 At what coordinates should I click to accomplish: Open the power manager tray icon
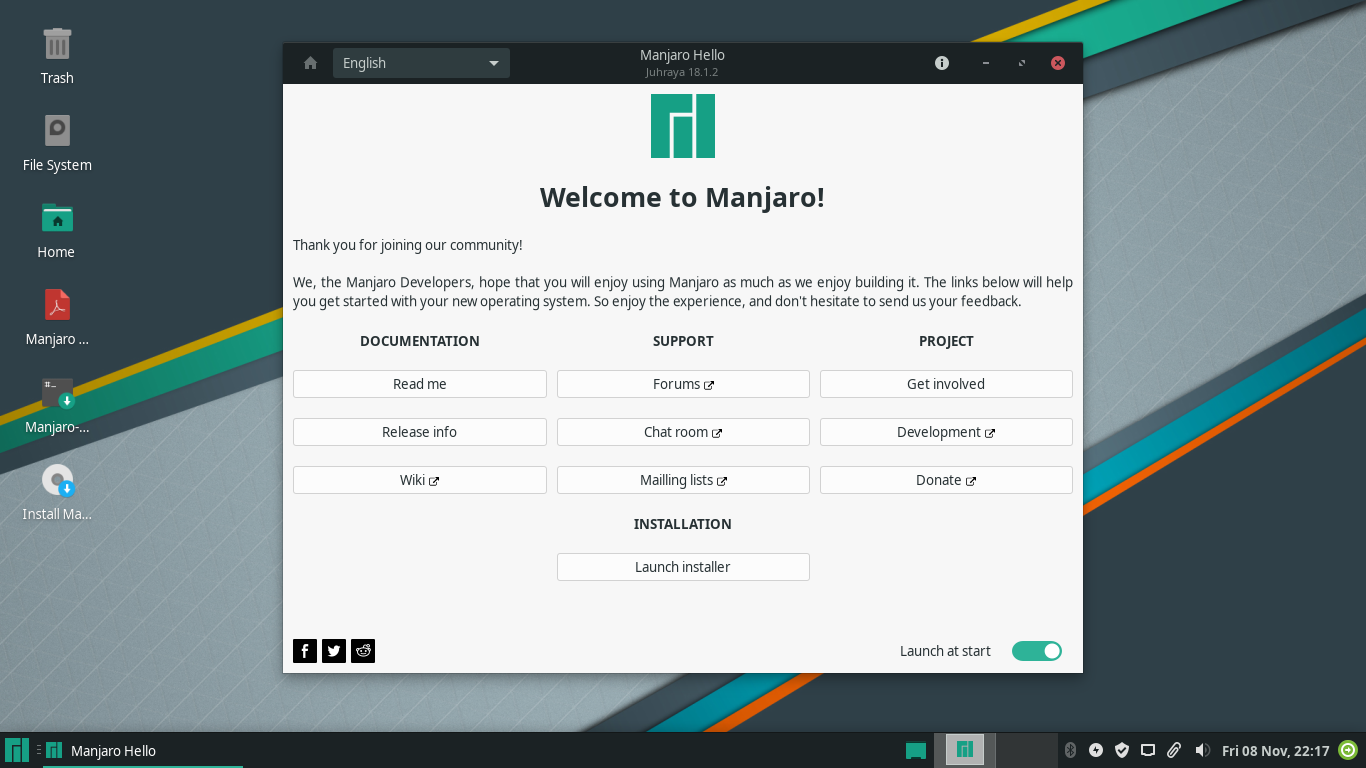click(x=1096, y=750)
